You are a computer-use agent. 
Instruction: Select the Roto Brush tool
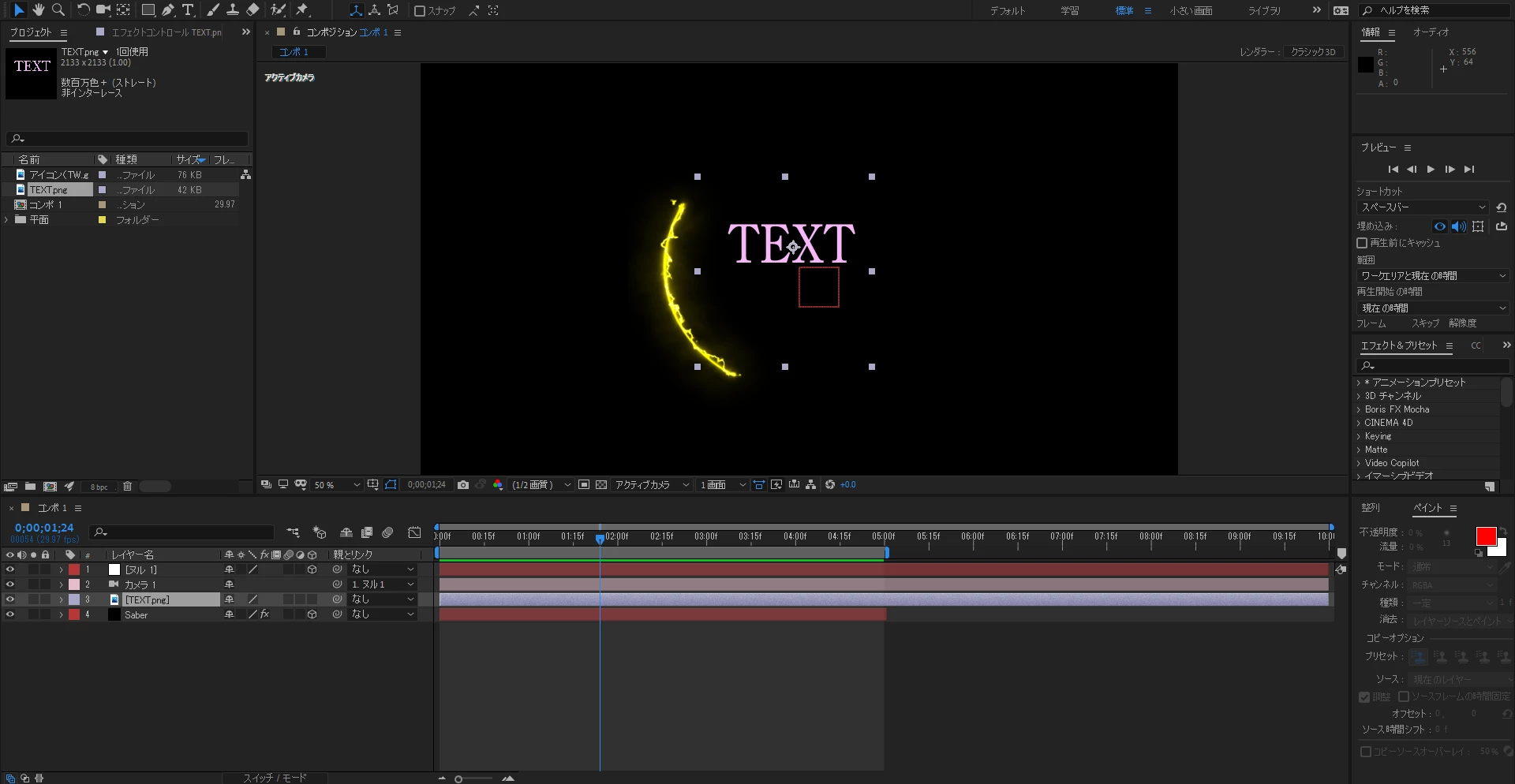coord(278,10)
